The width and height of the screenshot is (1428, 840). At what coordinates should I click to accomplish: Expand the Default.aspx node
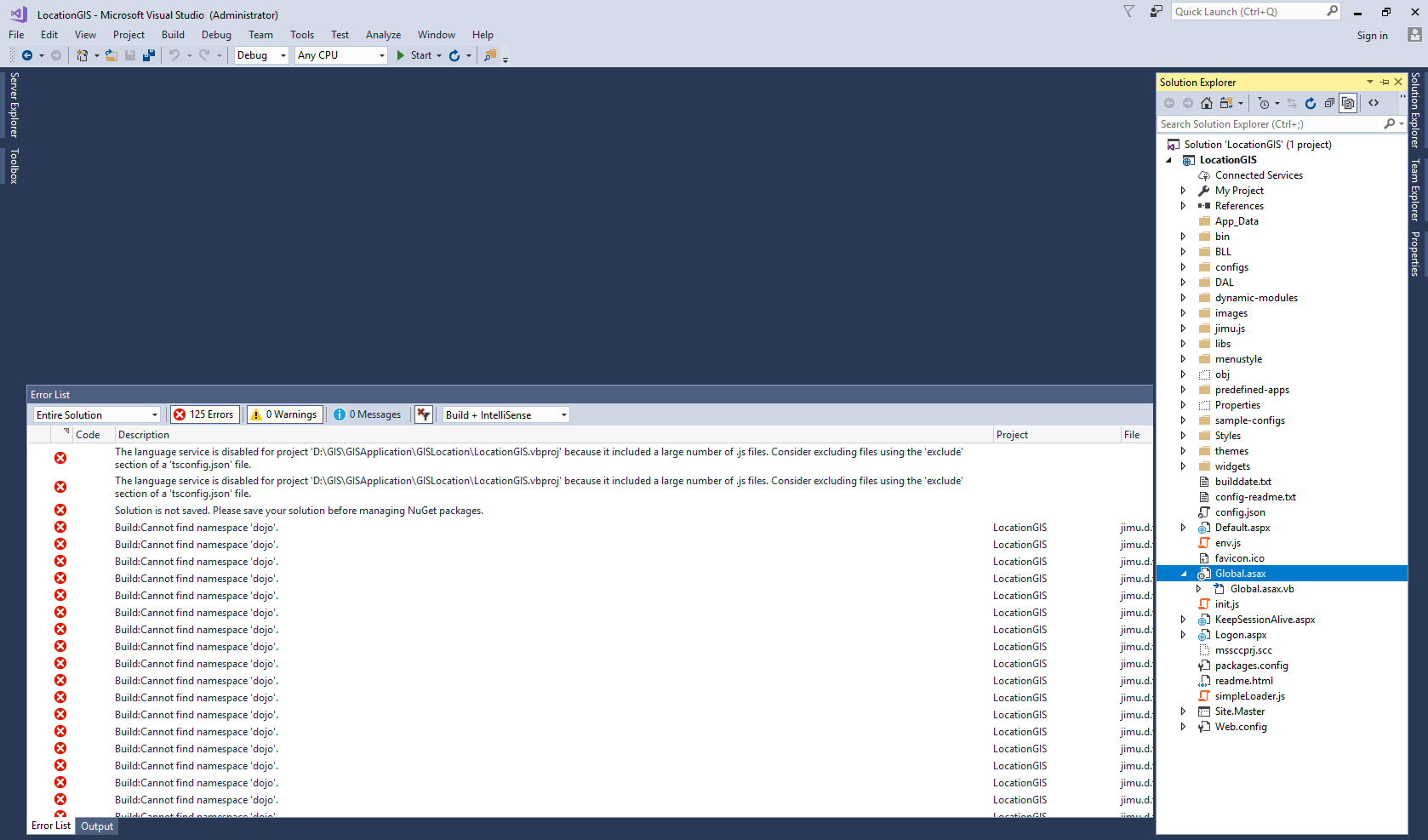[x=1183, y=528]
